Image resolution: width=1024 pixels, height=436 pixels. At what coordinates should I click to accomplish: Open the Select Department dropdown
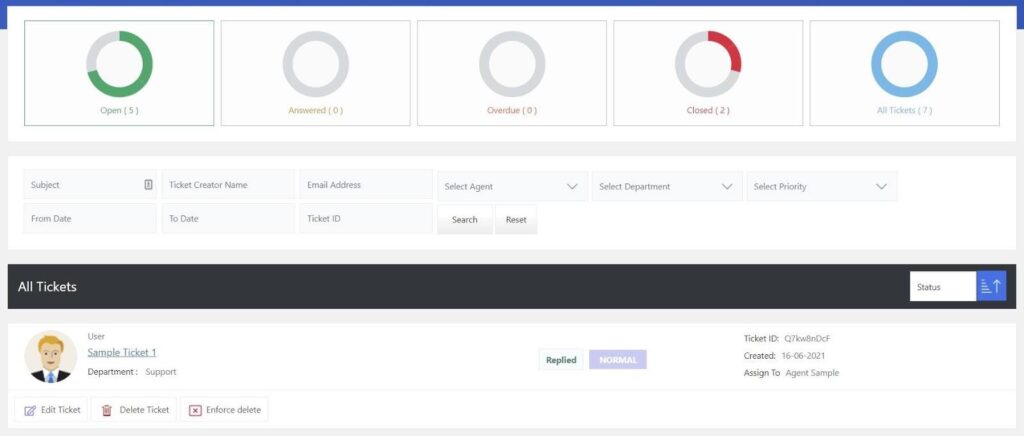click(667, 187)
